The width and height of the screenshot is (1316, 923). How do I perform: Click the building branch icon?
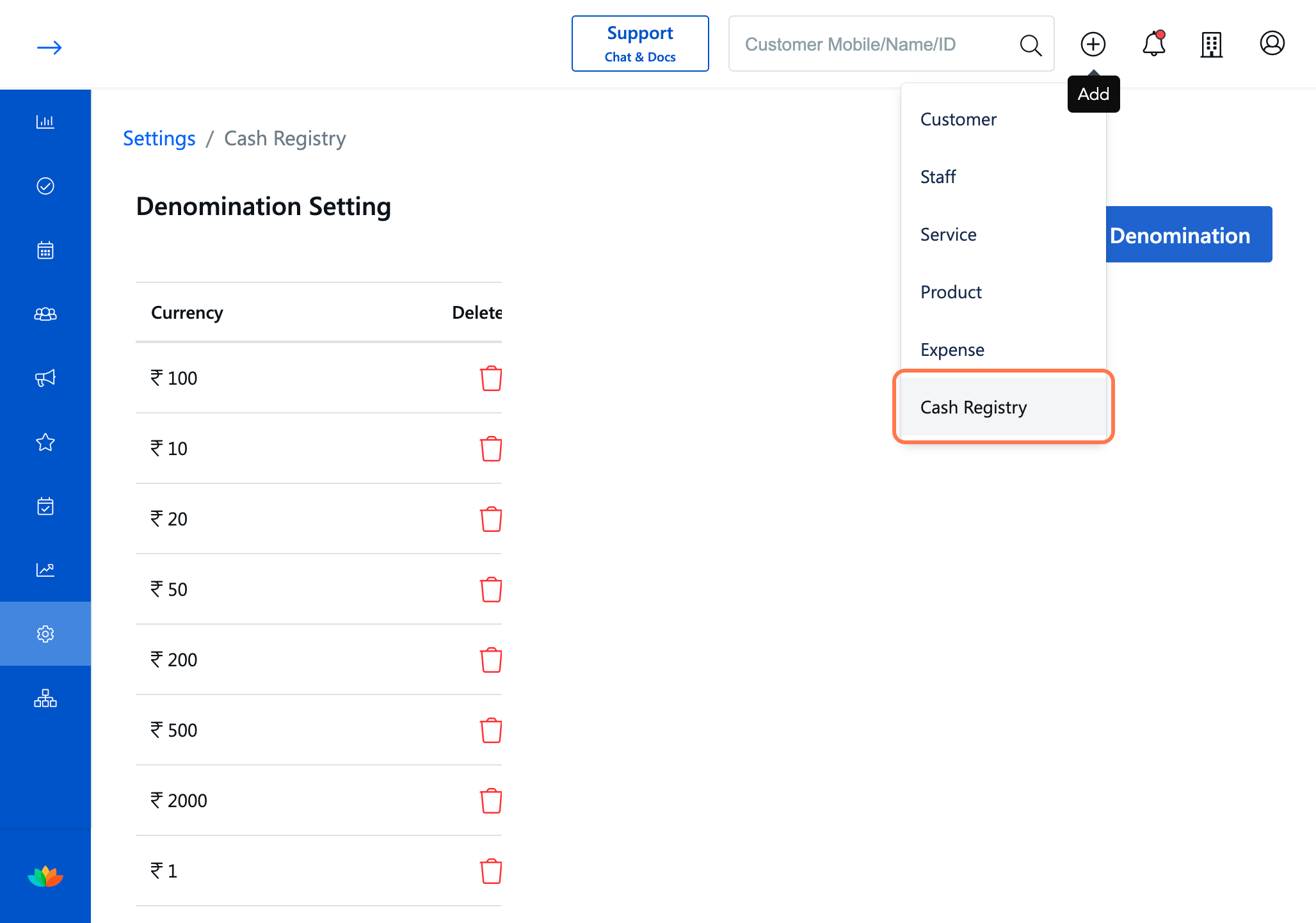pyautogui.click(x=1212, y=45)
